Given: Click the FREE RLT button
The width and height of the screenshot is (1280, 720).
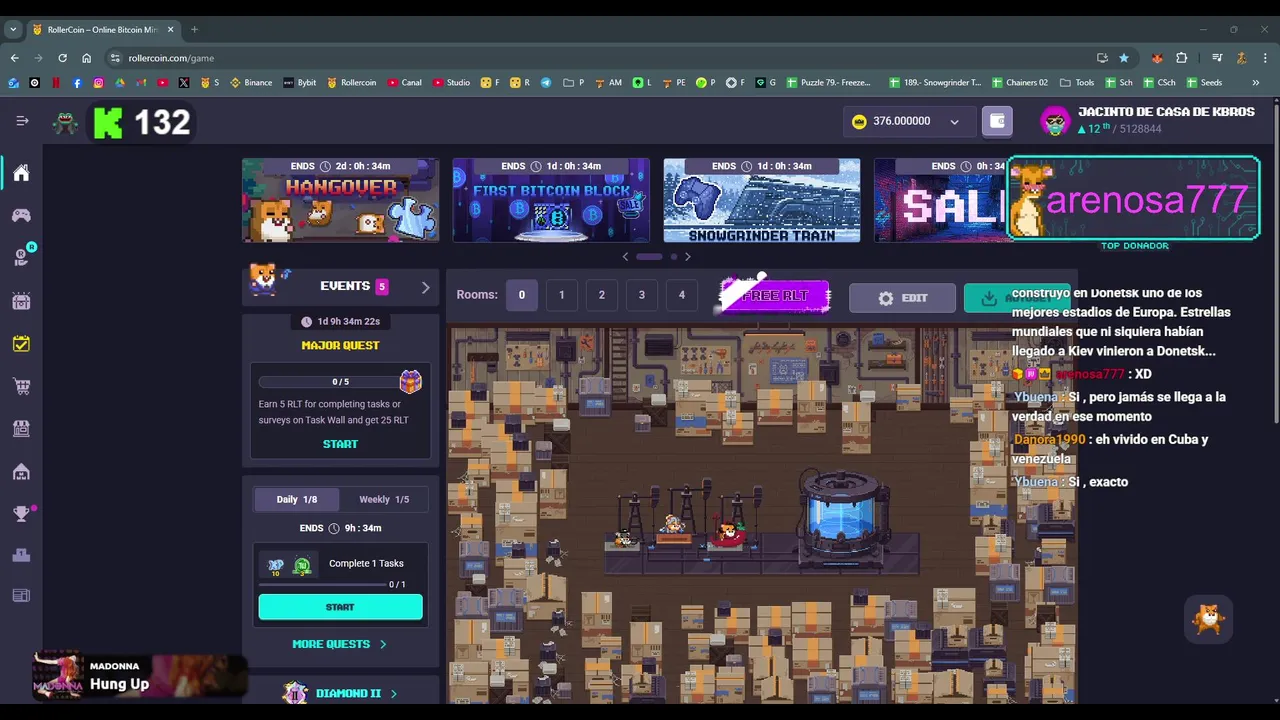Looking at the screenshot, I should point(775,296).
